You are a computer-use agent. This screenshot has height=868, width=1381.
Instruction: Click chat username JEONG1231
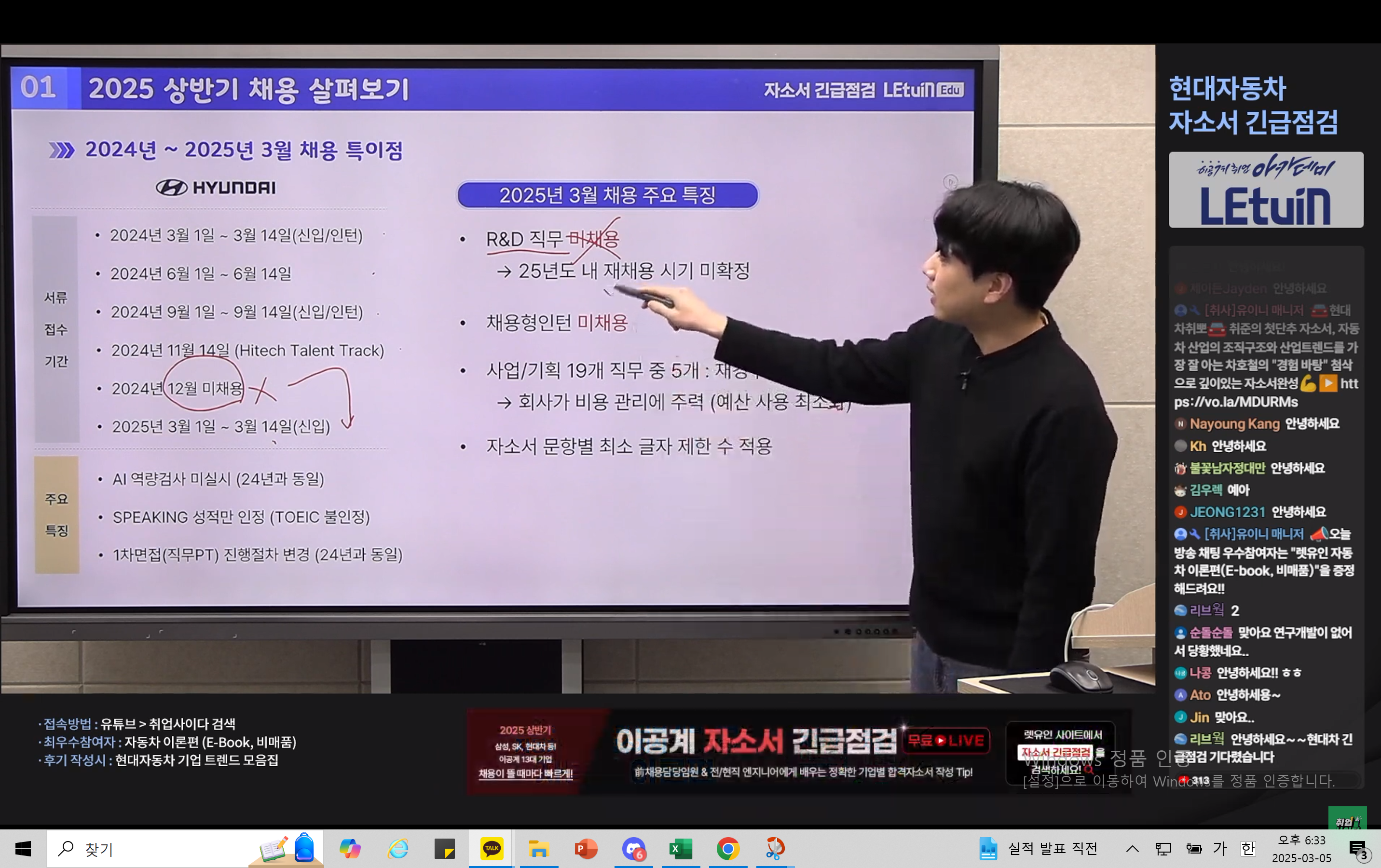click(x=1227, y=512)
